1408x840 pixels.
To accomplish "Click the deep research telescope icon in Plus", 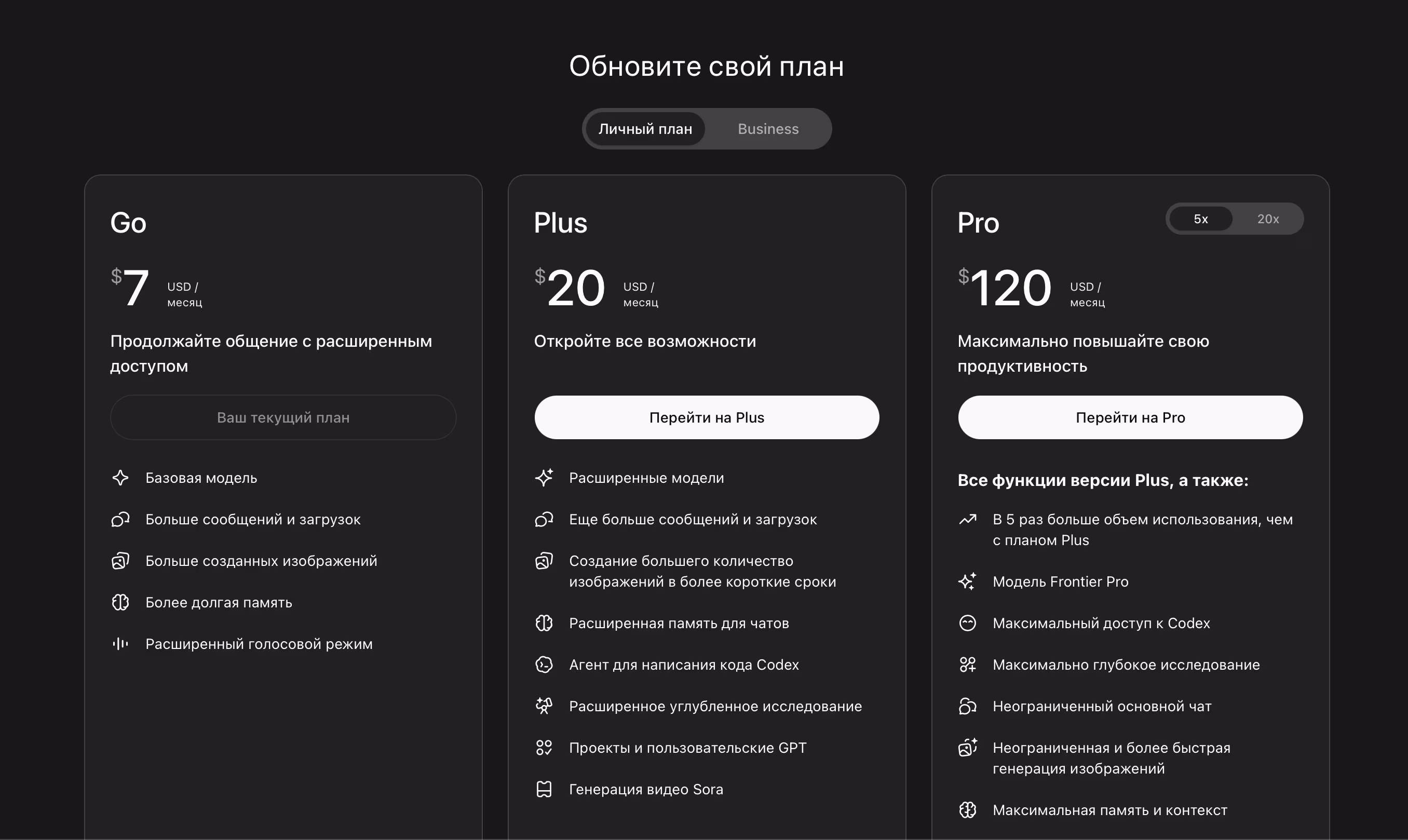I will 544,706.
